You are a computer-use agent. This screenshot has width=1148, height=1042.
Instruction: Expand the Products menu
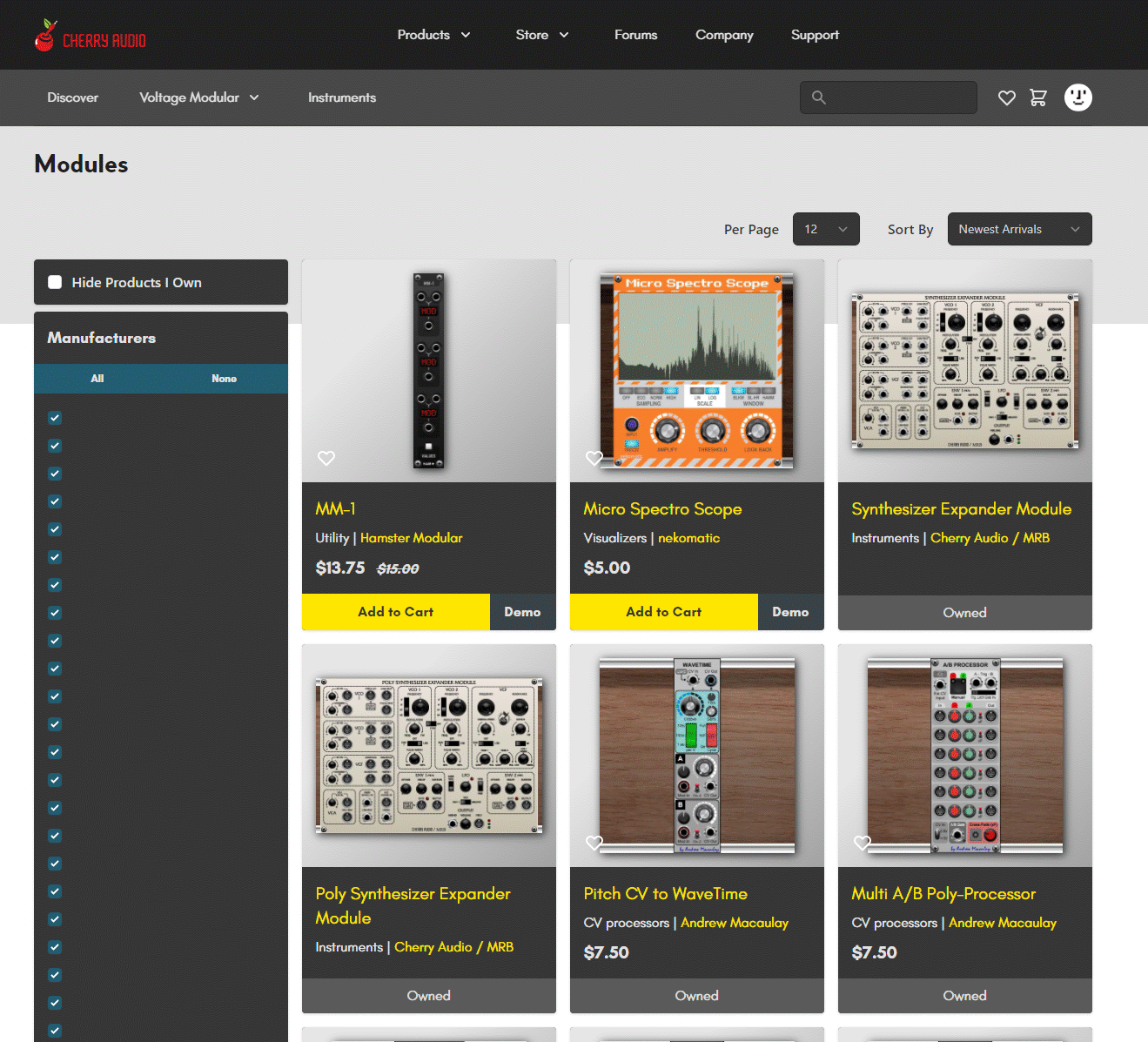coord(433,35)
